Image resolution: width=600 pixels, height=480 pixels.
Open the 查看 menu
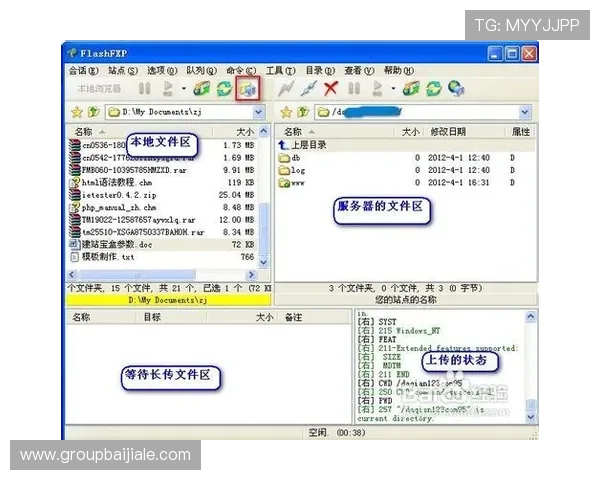[359, 70]
